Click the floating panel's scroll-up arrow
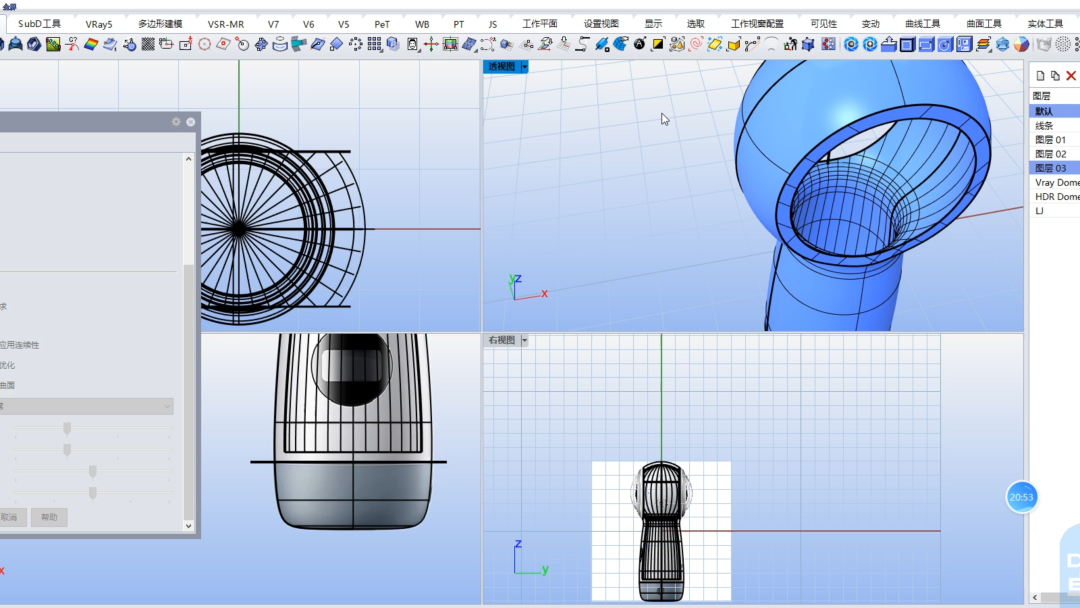 189,159
